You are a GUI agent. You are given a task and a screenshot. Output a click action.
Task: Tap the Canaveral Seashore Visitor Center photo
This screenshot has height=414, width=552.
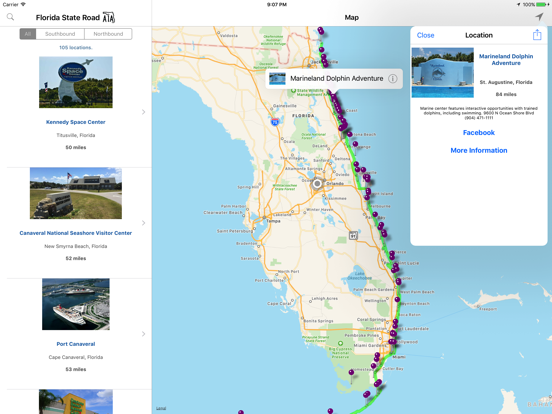[x=76, y=193]
